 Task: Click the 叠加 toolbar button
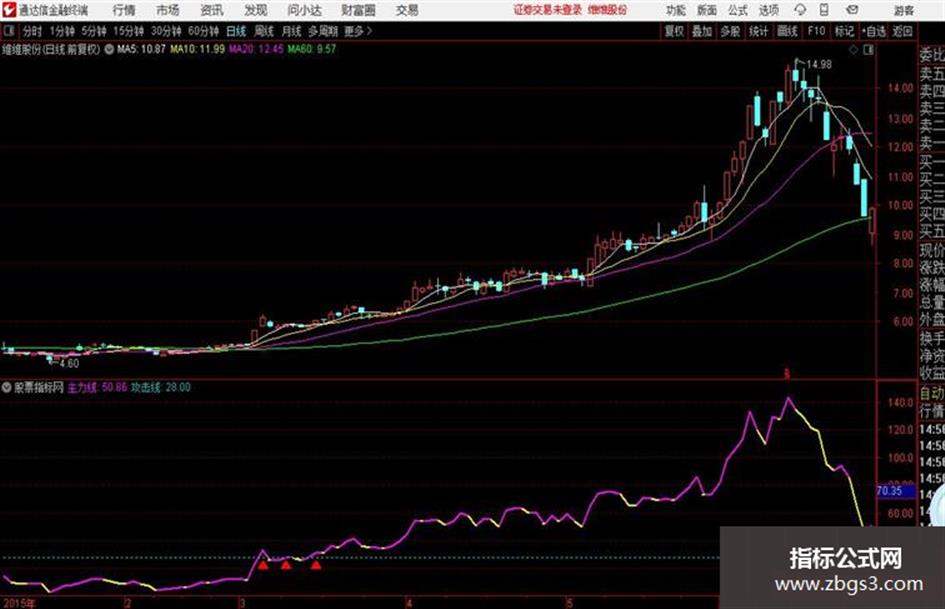[702, 31]
